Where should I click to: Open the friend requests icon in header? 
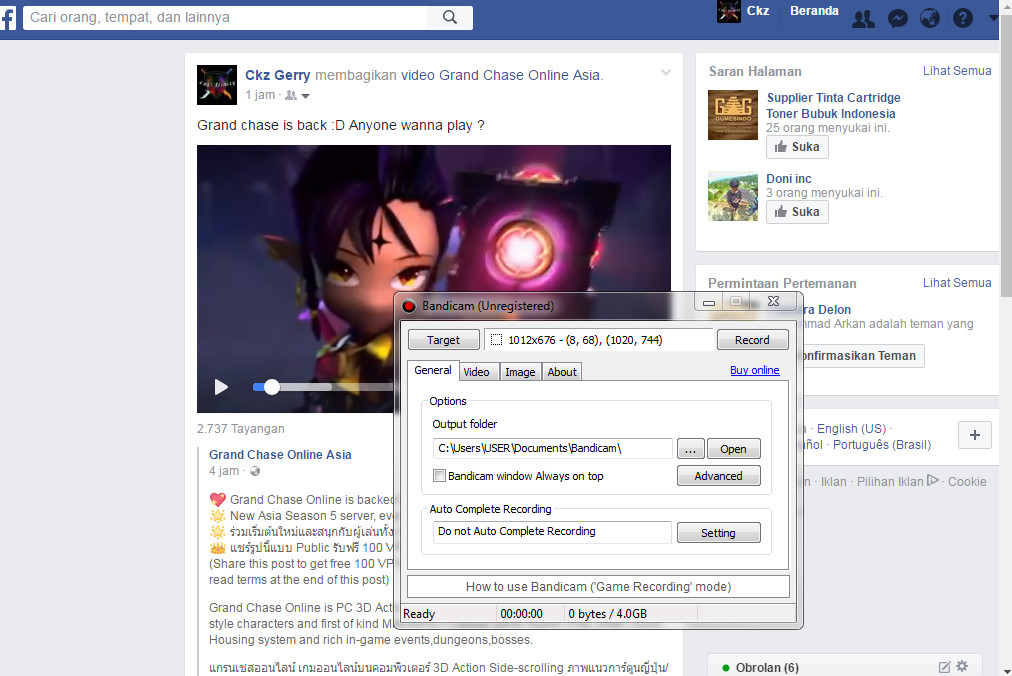863,19
